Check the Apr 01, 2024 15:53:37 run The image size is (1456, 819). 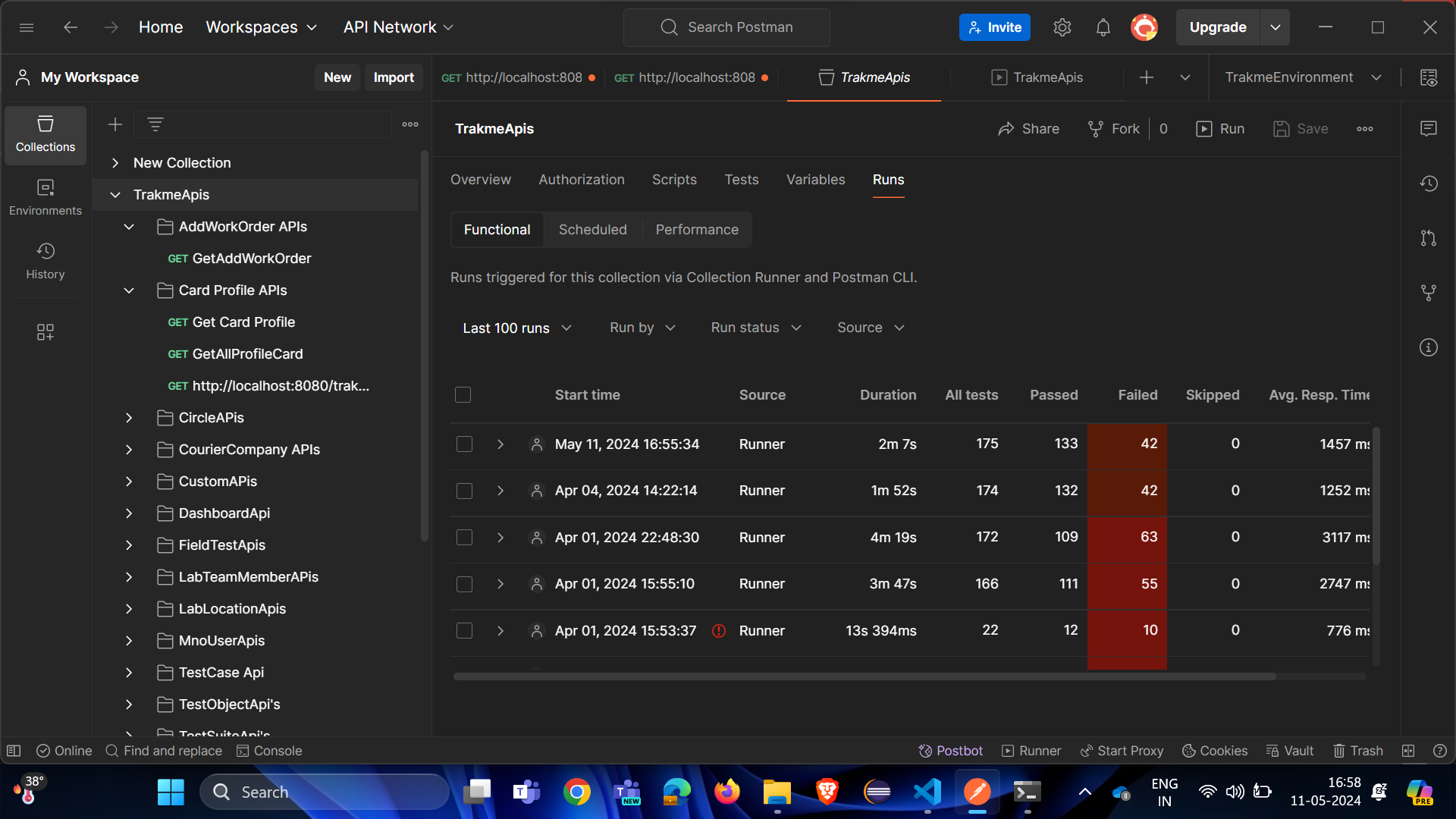pyautogui.click(x=465, y=631)
